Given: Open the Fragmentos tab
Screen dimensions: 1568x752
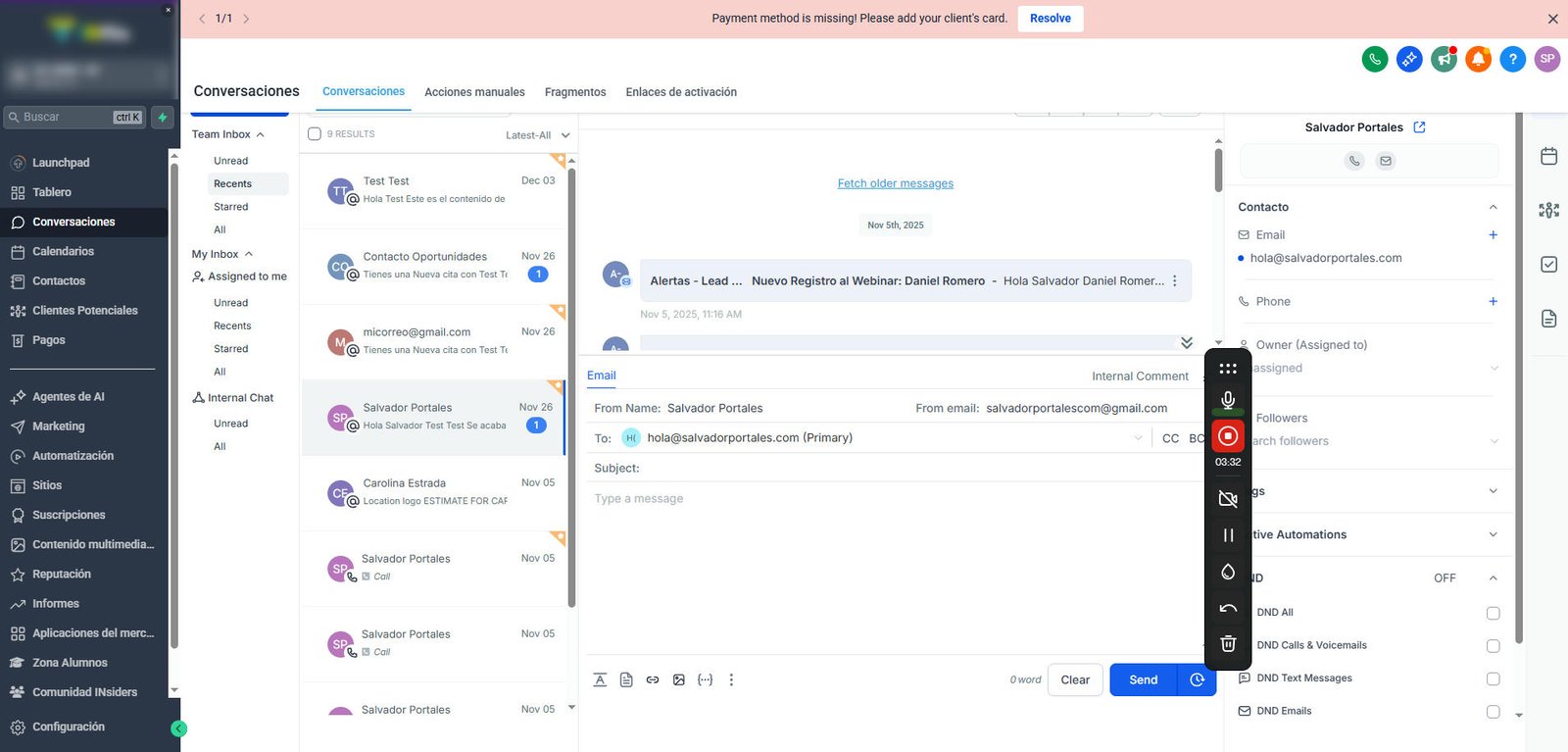Looking at the screenshot, I should (575, 92).
